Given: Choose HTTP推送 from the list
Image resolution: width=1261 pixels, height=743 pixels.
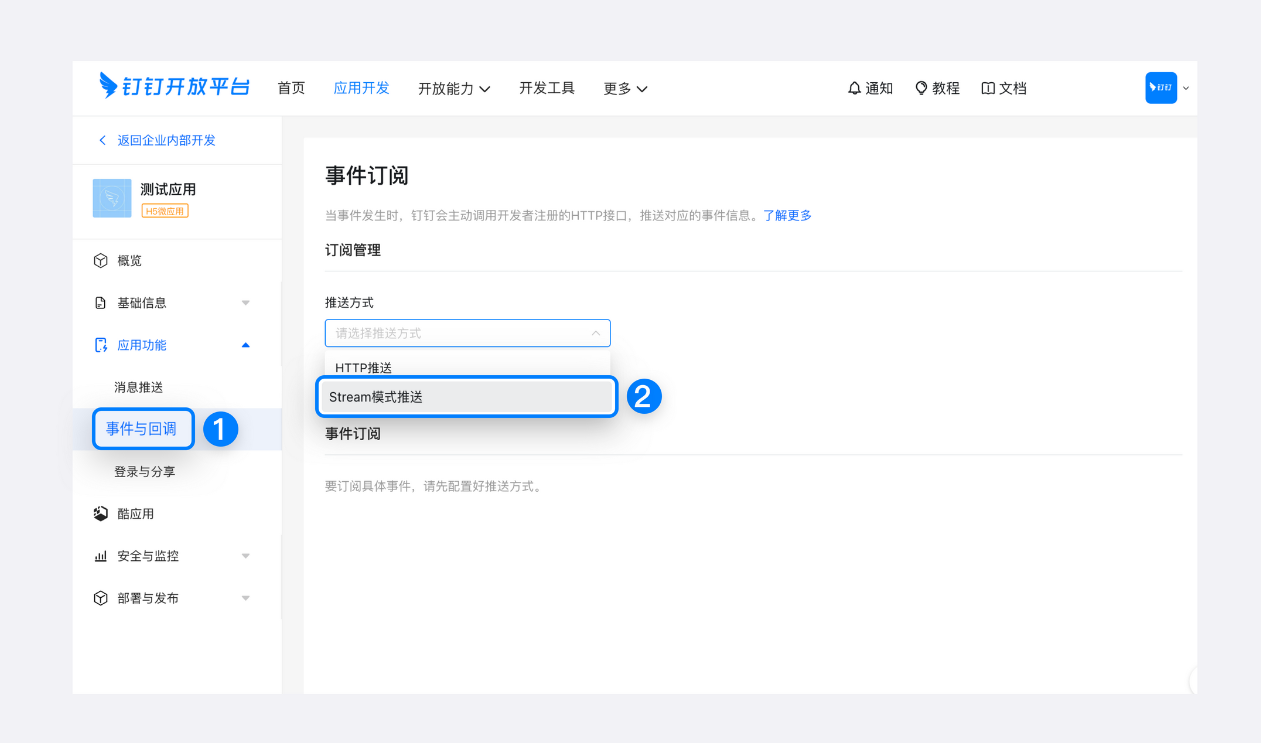Looking at the screenshot, I should click(x=364, y=367).
